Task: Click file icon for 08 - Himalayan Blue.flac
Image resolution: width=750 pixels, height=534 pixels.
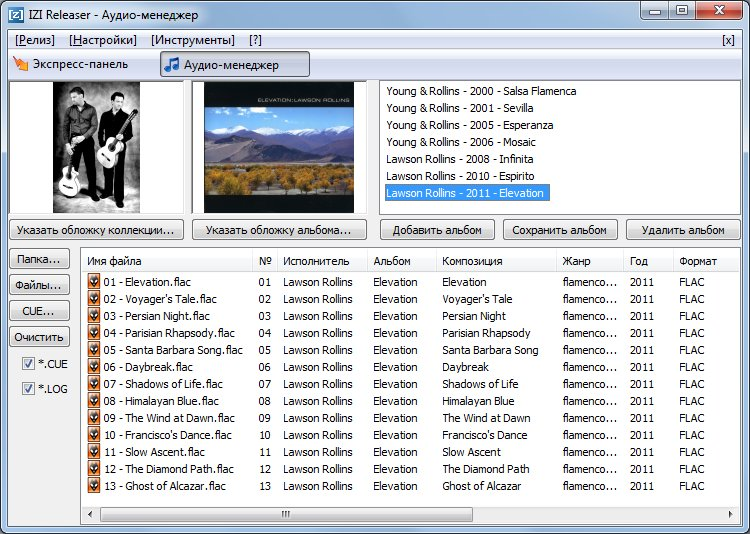Action: click(94, 400)
